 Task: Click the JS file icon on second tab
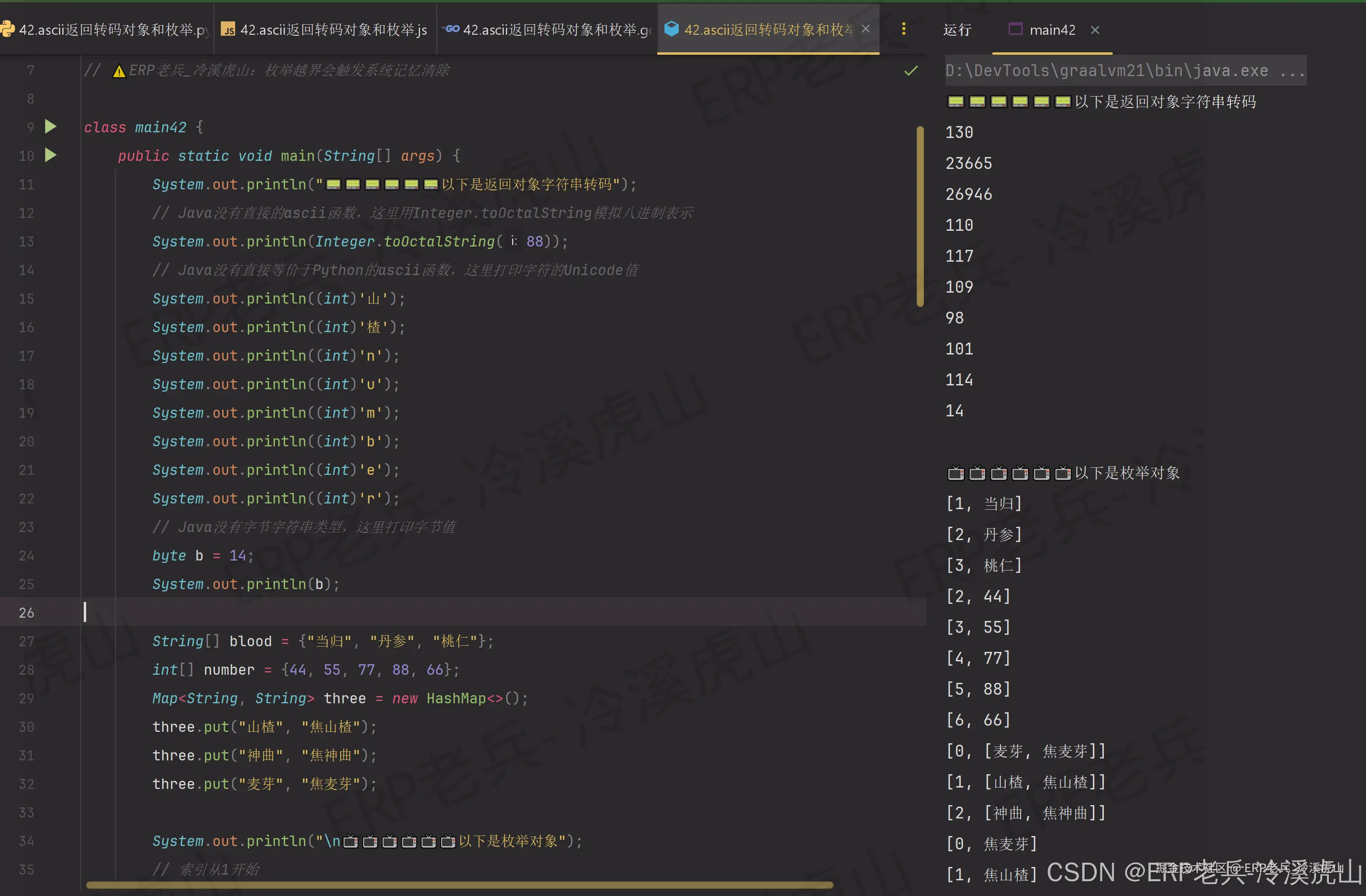[228, 29]
